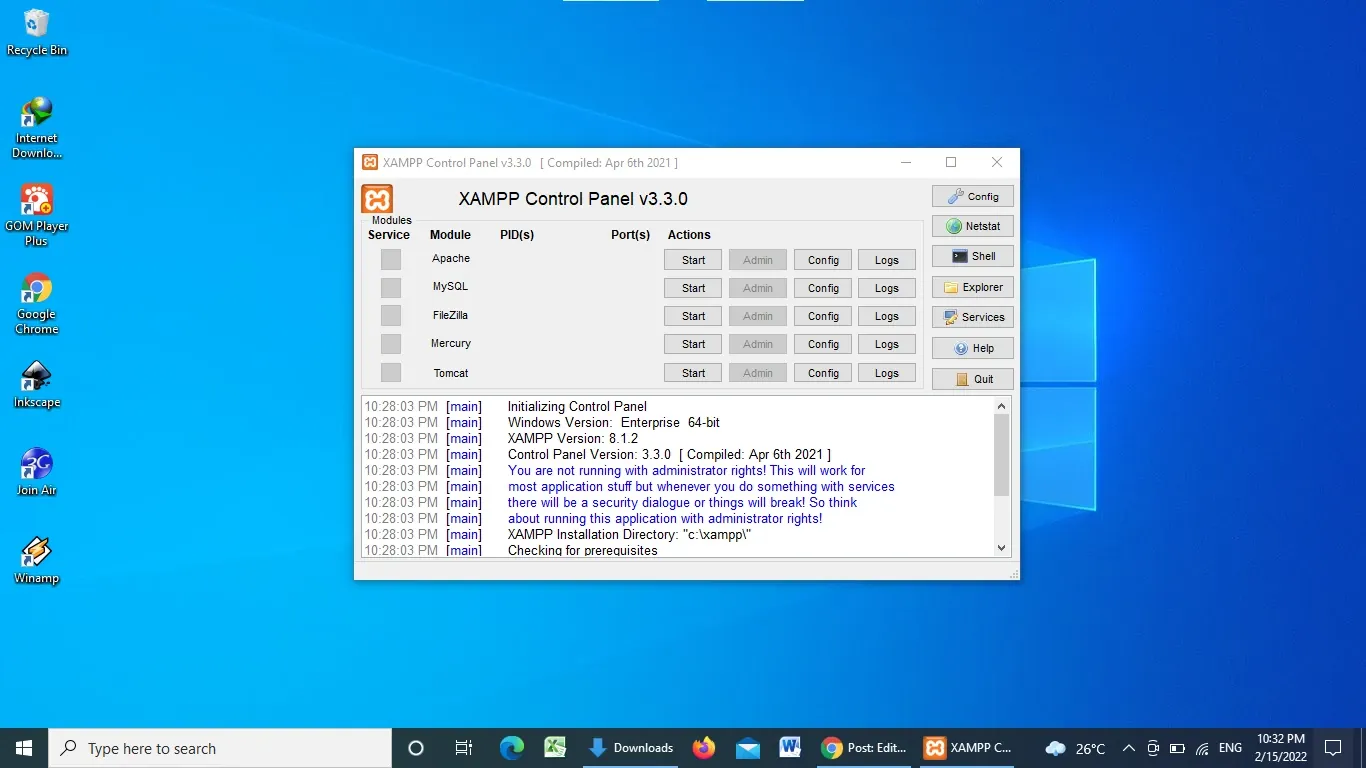
Task: Open Task View on the taskbar
Action: click(463, 748)
